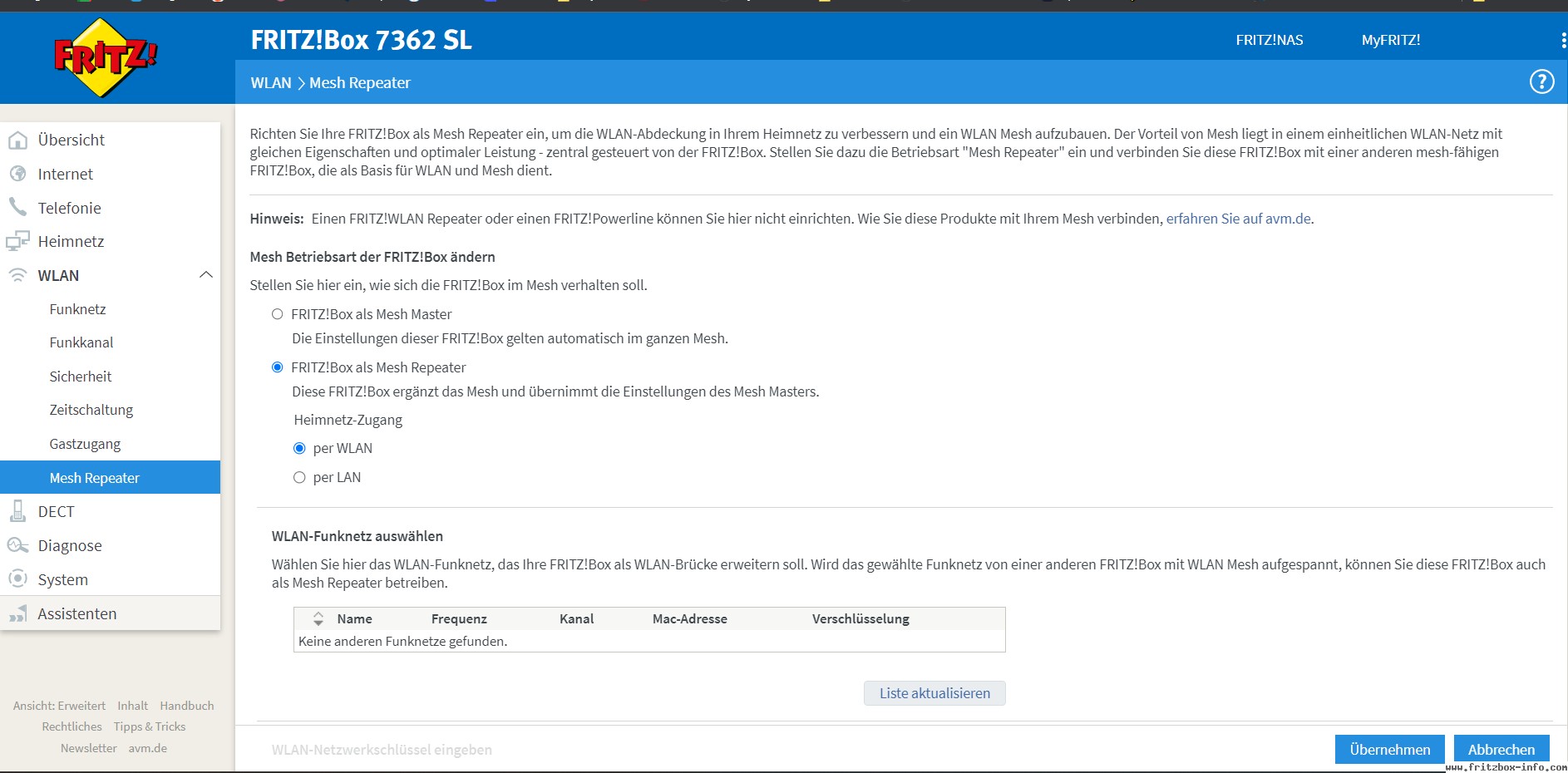Screen dimensions: 1568x773
Task: Click Liste aktualisieren button
Action: point(934,693)
